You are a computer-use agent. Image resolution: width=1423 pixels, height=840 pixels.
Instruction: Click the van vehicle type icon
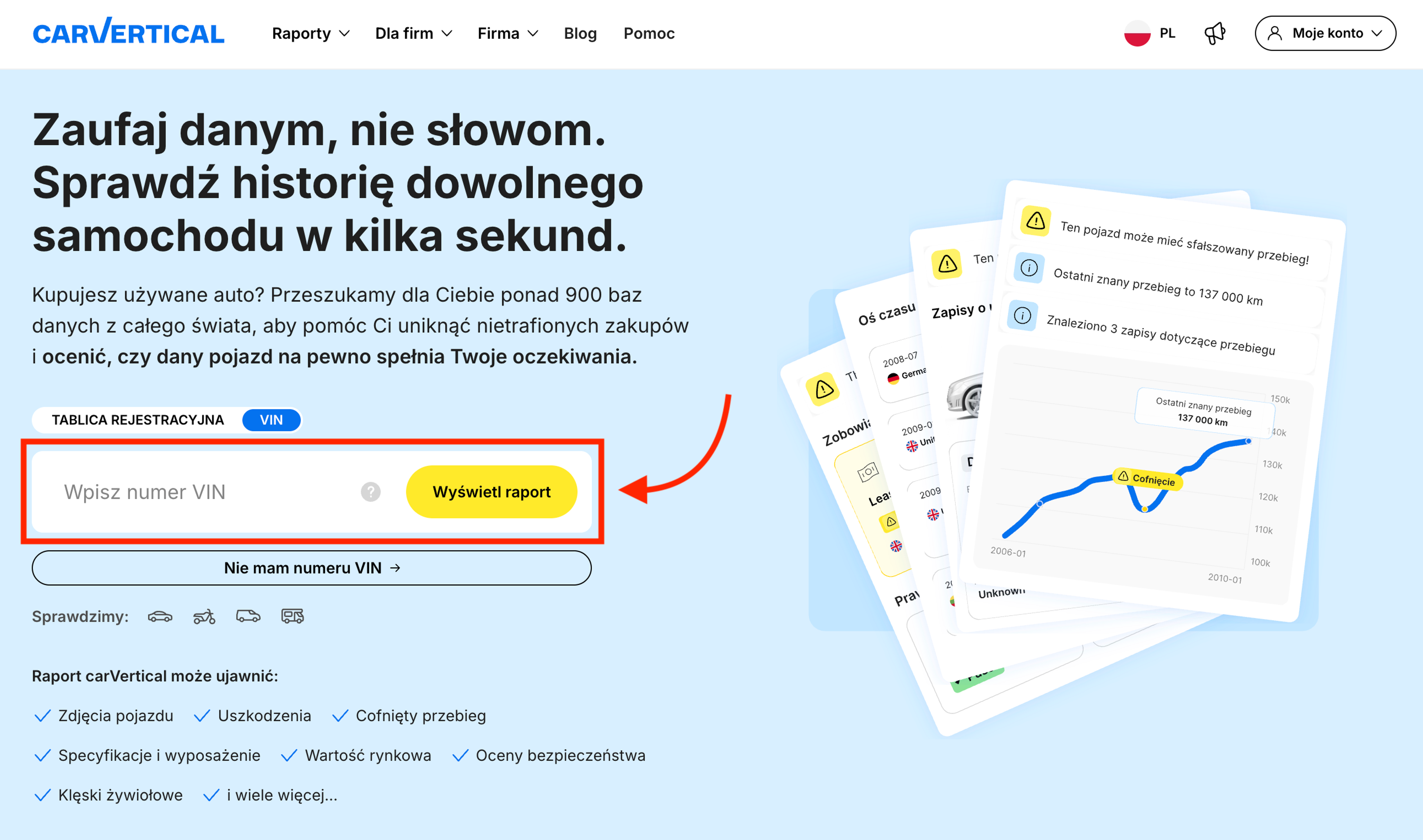[248, 617]
